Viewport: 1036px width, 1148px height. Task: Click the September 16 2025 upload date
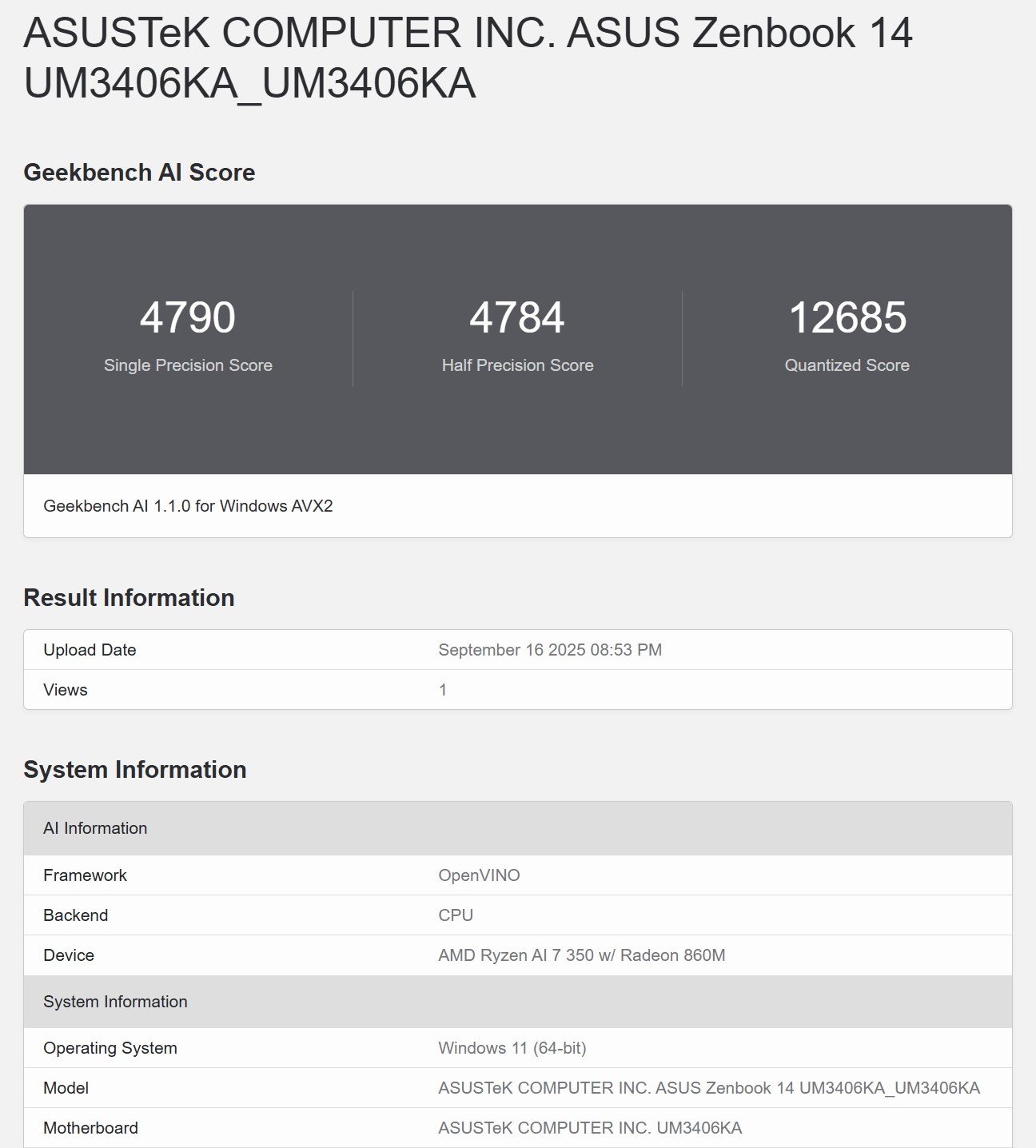550,650
